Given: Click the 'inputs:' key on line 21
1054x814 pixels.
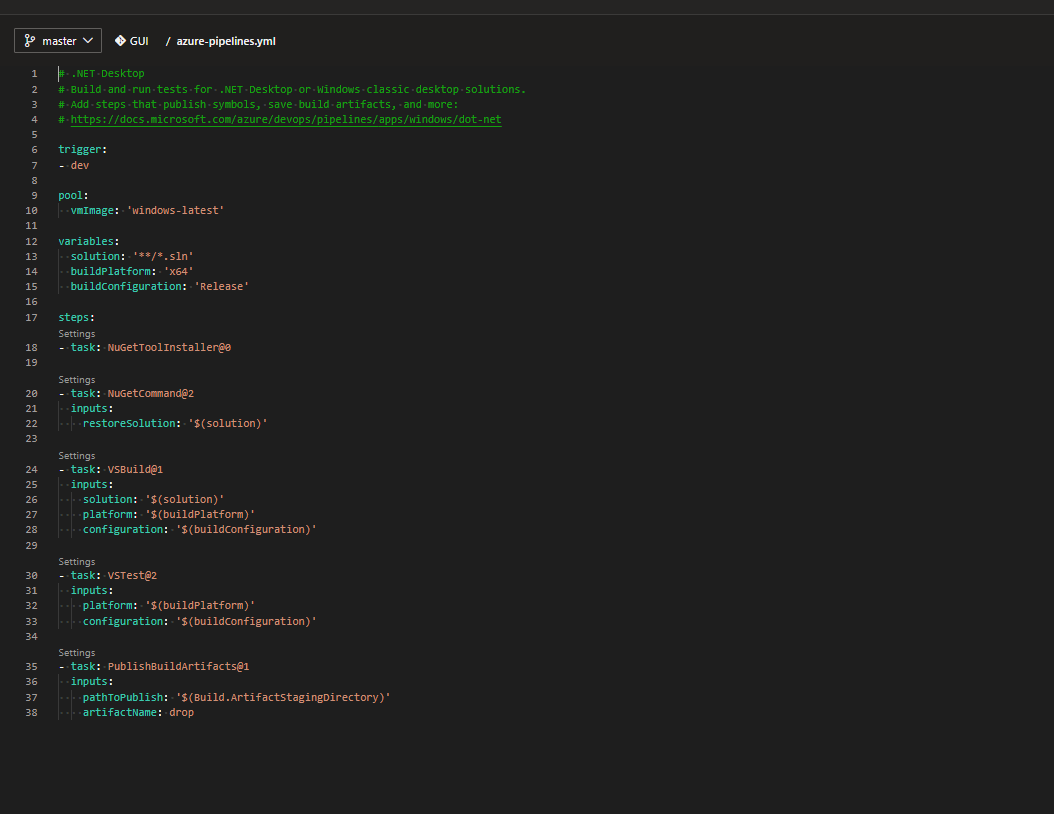Looking at the screenshot, I should [x=92, y=409].
